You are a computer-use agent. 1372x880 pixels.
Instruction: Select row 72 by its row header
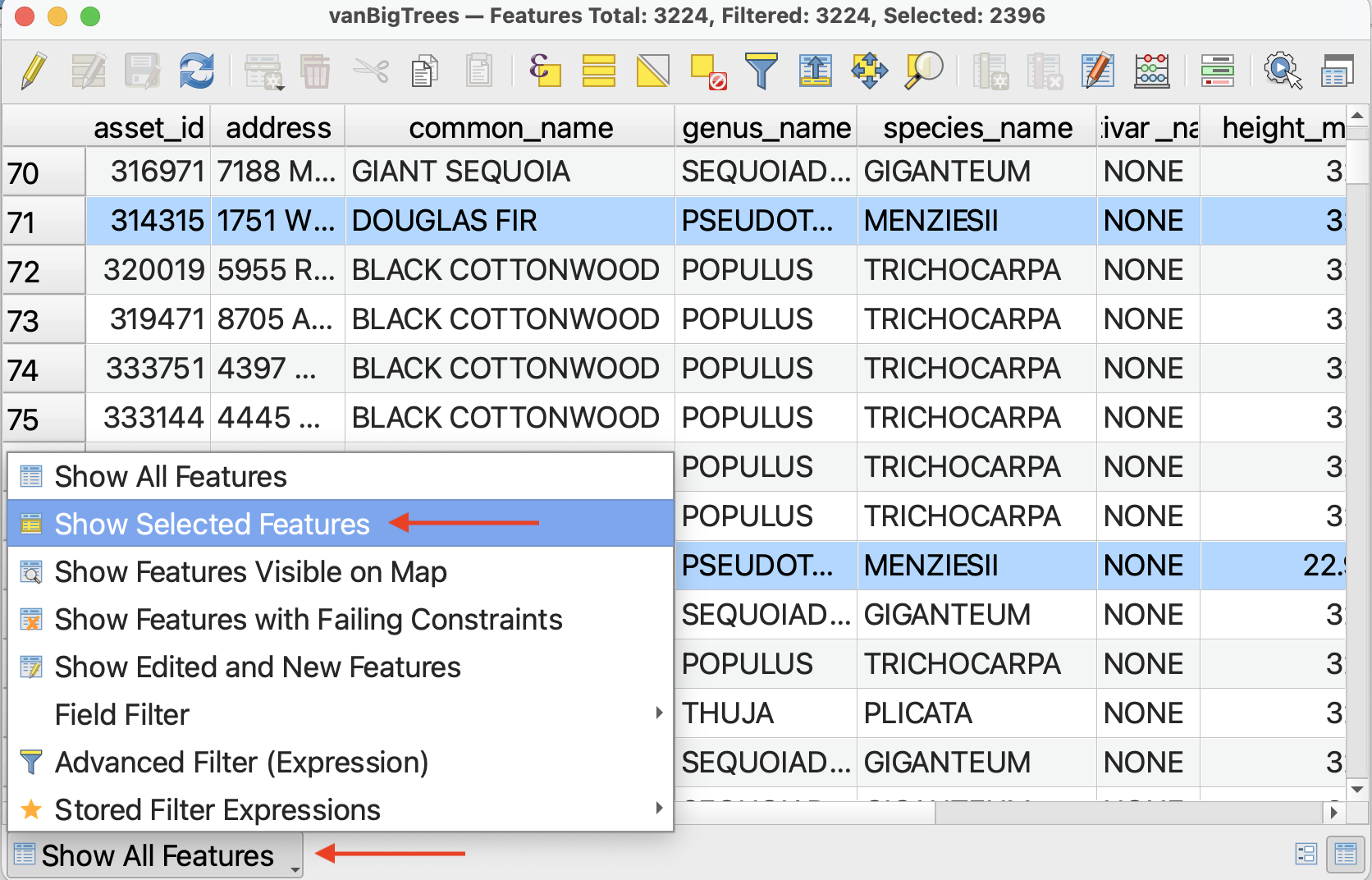[x=43, y=271]
